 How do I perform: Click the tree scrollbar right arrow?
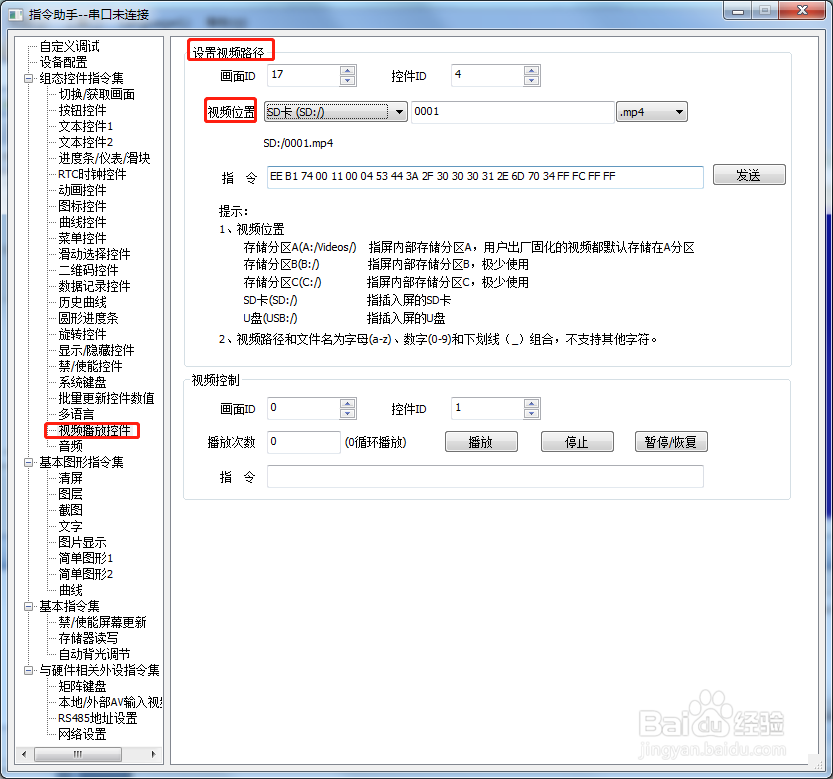pyautogui.click(x=154, y=754)
